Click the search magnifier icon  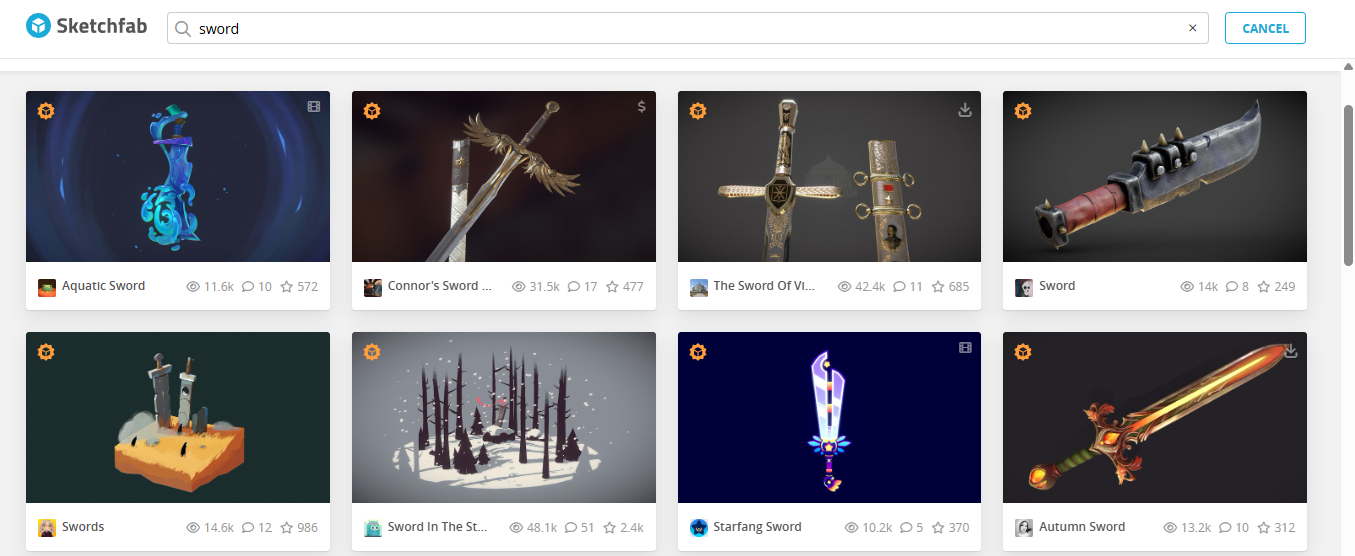[183, 29]
